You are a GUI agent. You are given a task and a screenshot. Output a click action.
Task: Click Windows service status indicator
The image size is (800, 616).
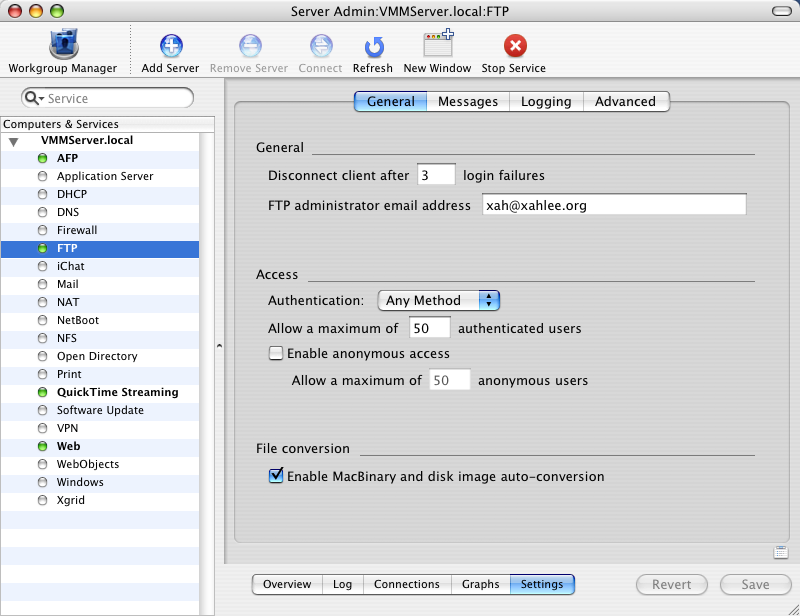coord(43,482)
